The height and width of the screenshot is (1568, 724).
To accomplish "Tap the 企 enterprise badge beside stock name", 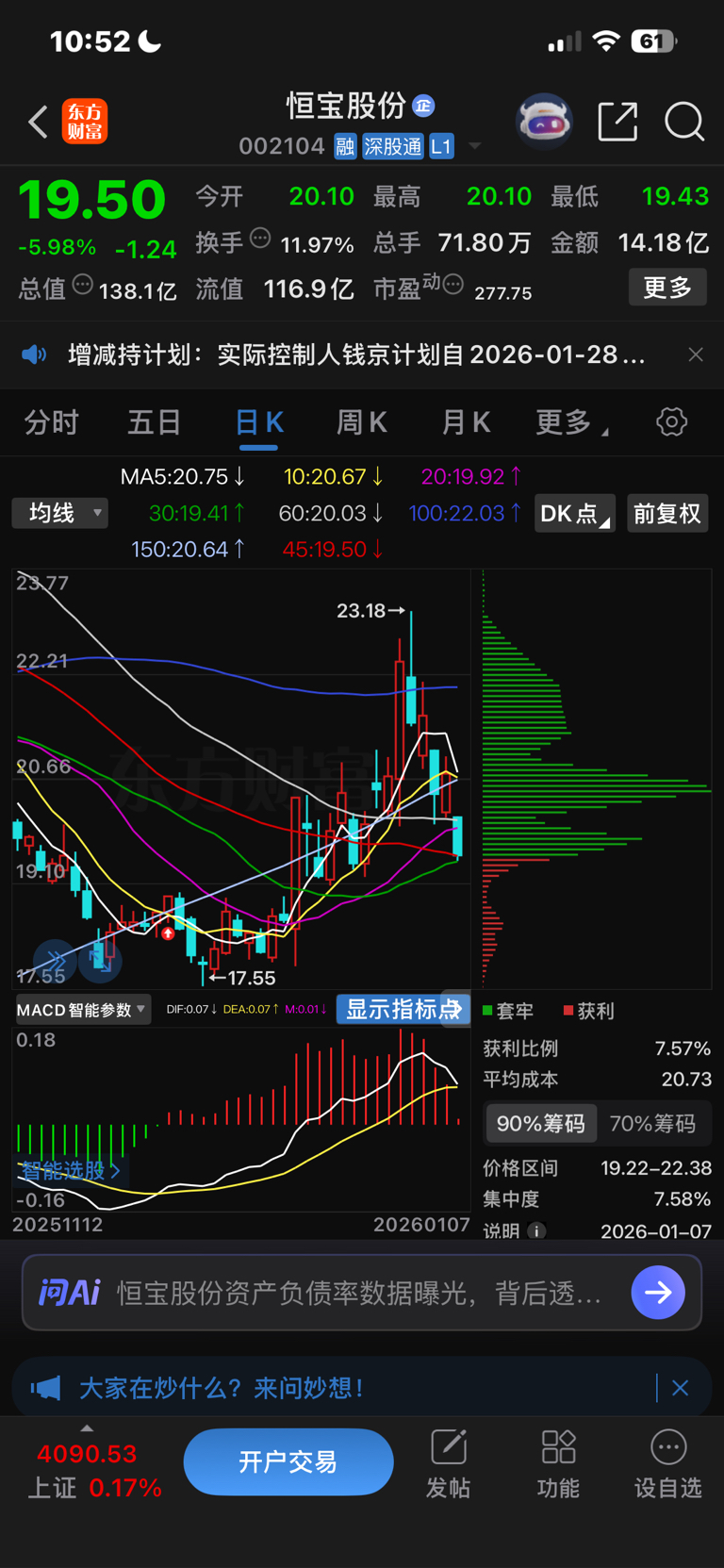I will (x=423, y=106).
